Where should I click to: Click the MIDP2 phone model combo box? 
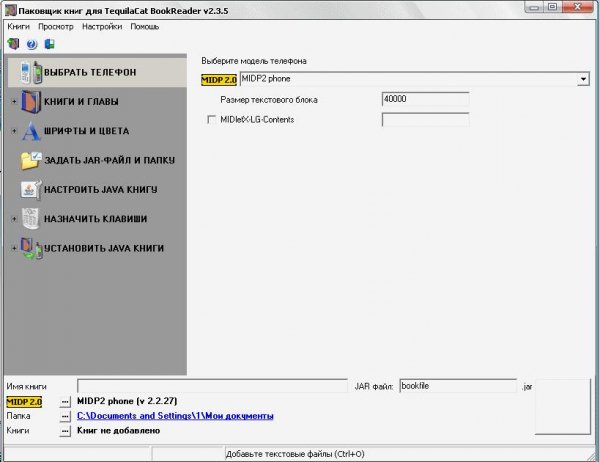pyautogui.click(x=414, y=79)
